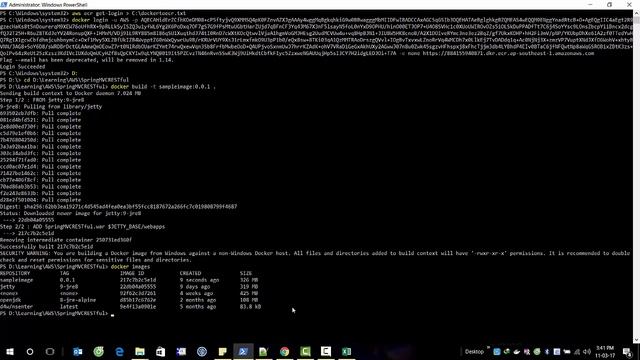Screen dimensions: 640x360
Task: Click the 'Removing intermediate container' line
Action: pos(66,240)
